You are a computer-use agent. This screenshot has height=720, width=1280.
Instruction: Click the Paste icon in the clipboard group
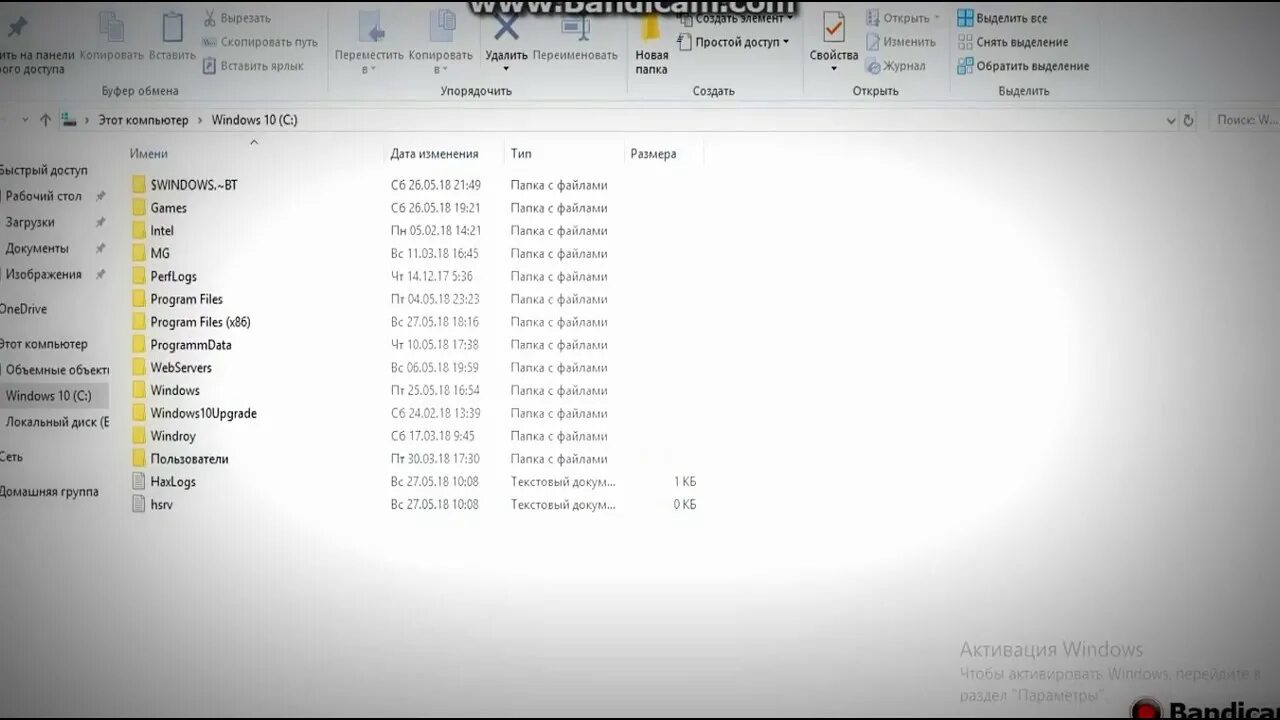pos(172,28)
